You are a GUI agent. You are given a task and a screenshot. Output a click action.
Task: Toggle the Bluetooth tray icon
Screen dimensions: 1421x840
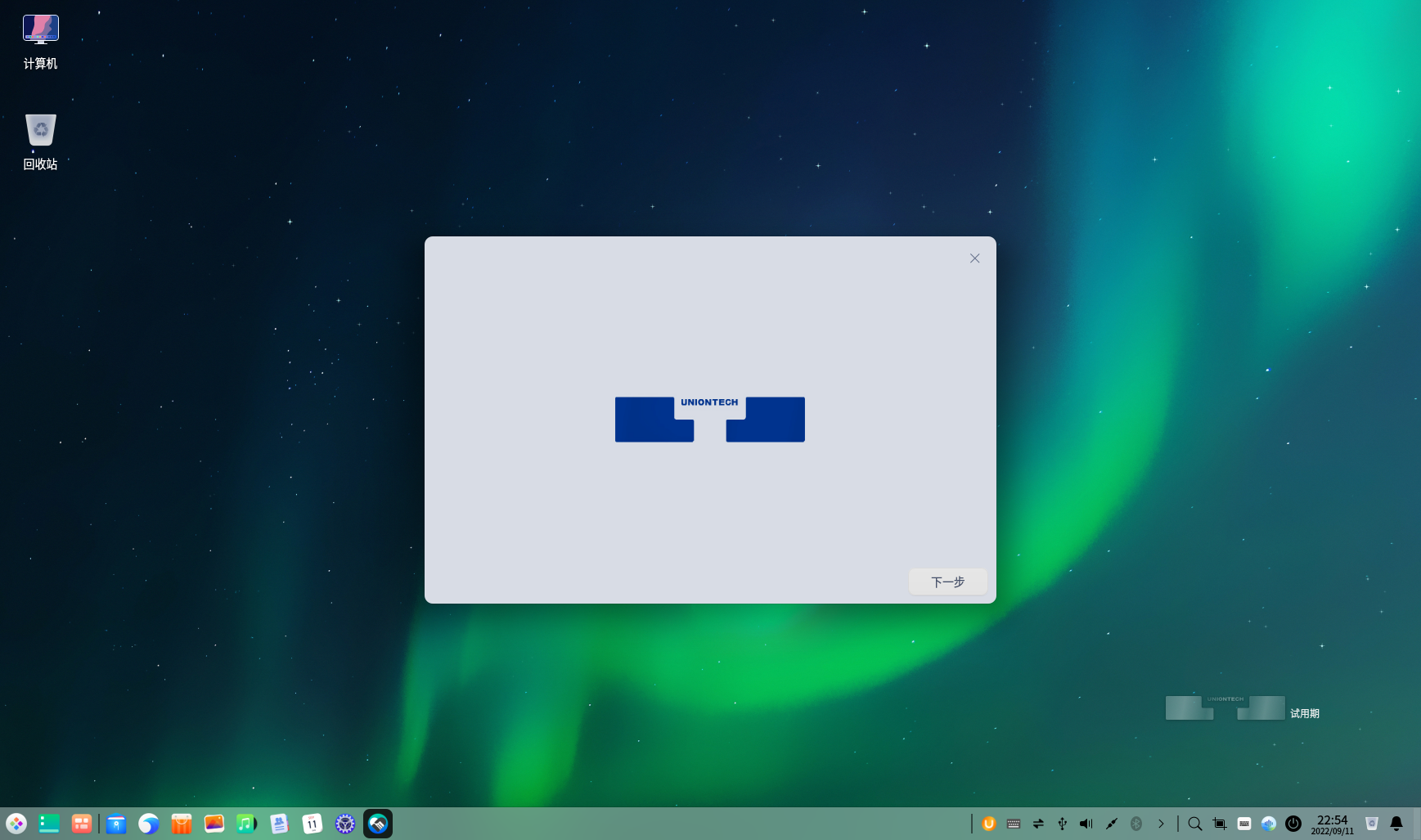point(1136,824)
